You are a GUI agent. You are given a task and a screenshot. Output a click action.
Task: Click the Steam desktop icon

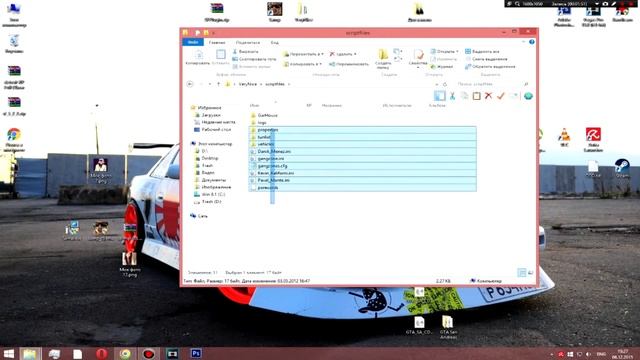(622, 168)
